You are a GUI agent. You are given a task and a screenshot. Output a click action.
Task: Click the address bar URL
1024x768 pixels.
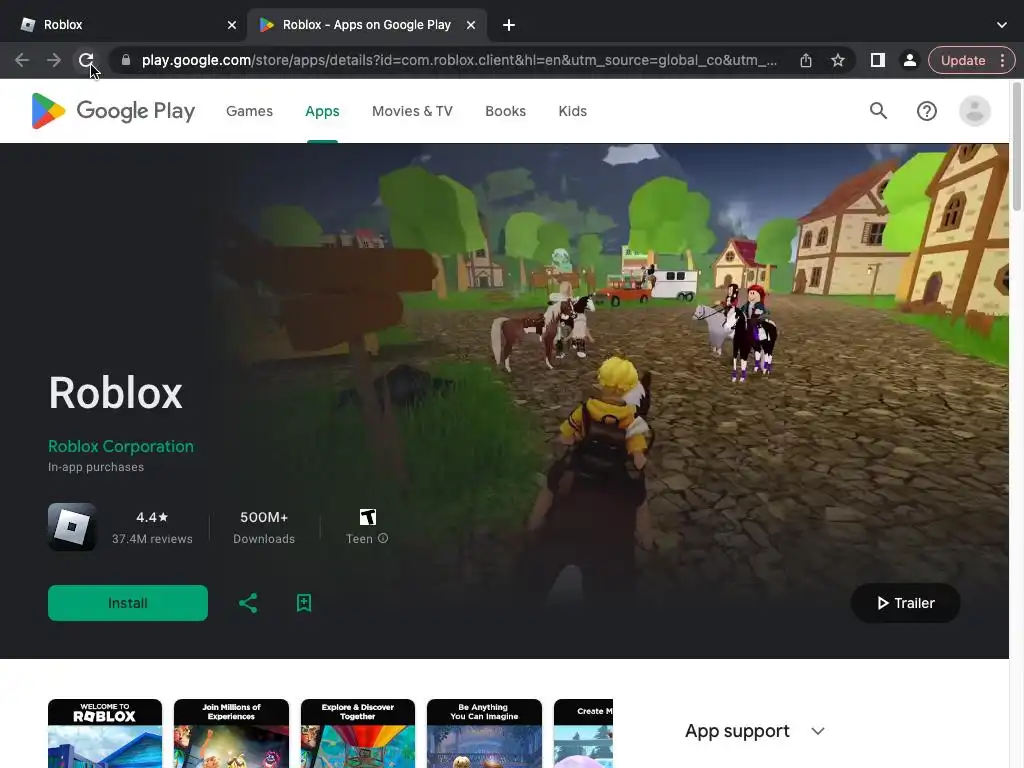click(x=459, y=60)
